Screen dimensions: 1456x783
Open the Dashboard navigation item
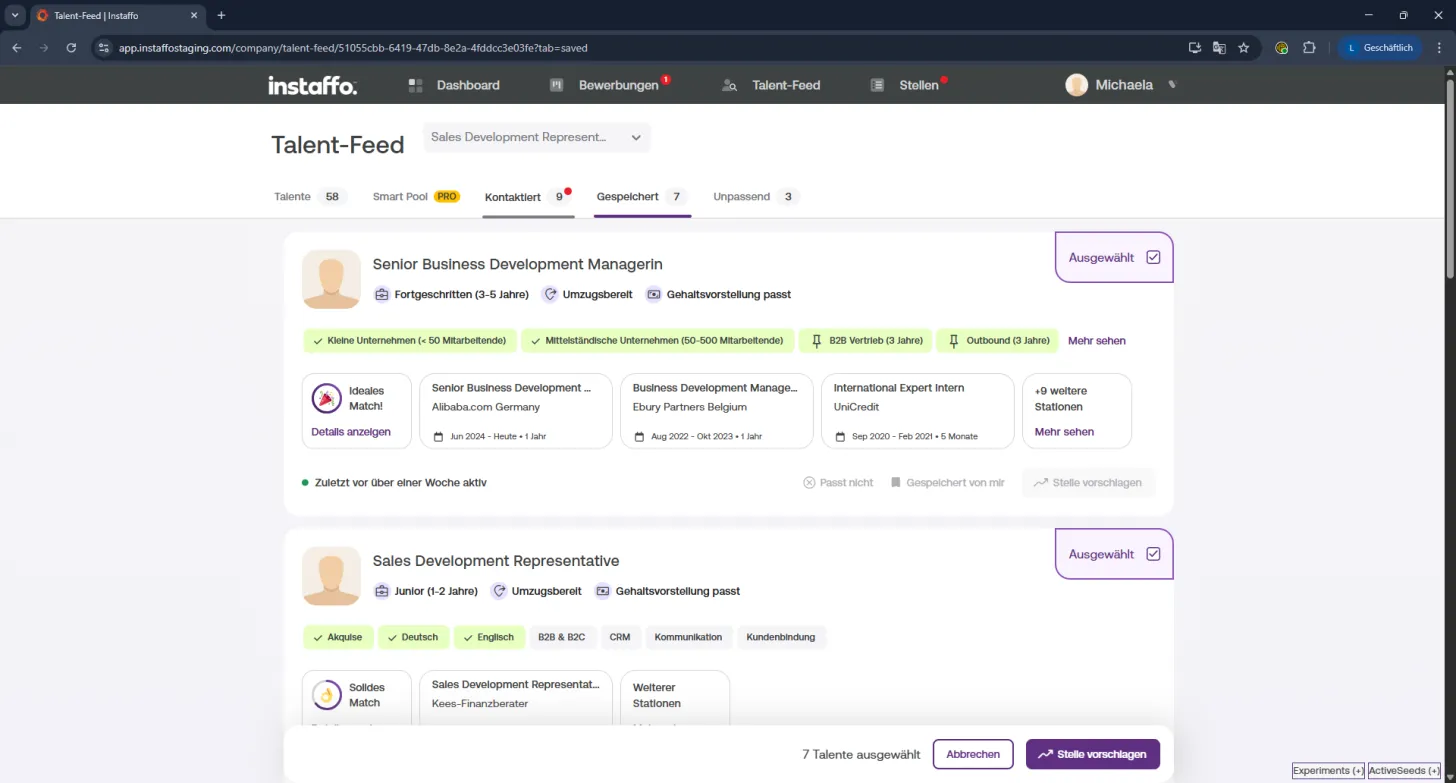[x=454, y=85]
